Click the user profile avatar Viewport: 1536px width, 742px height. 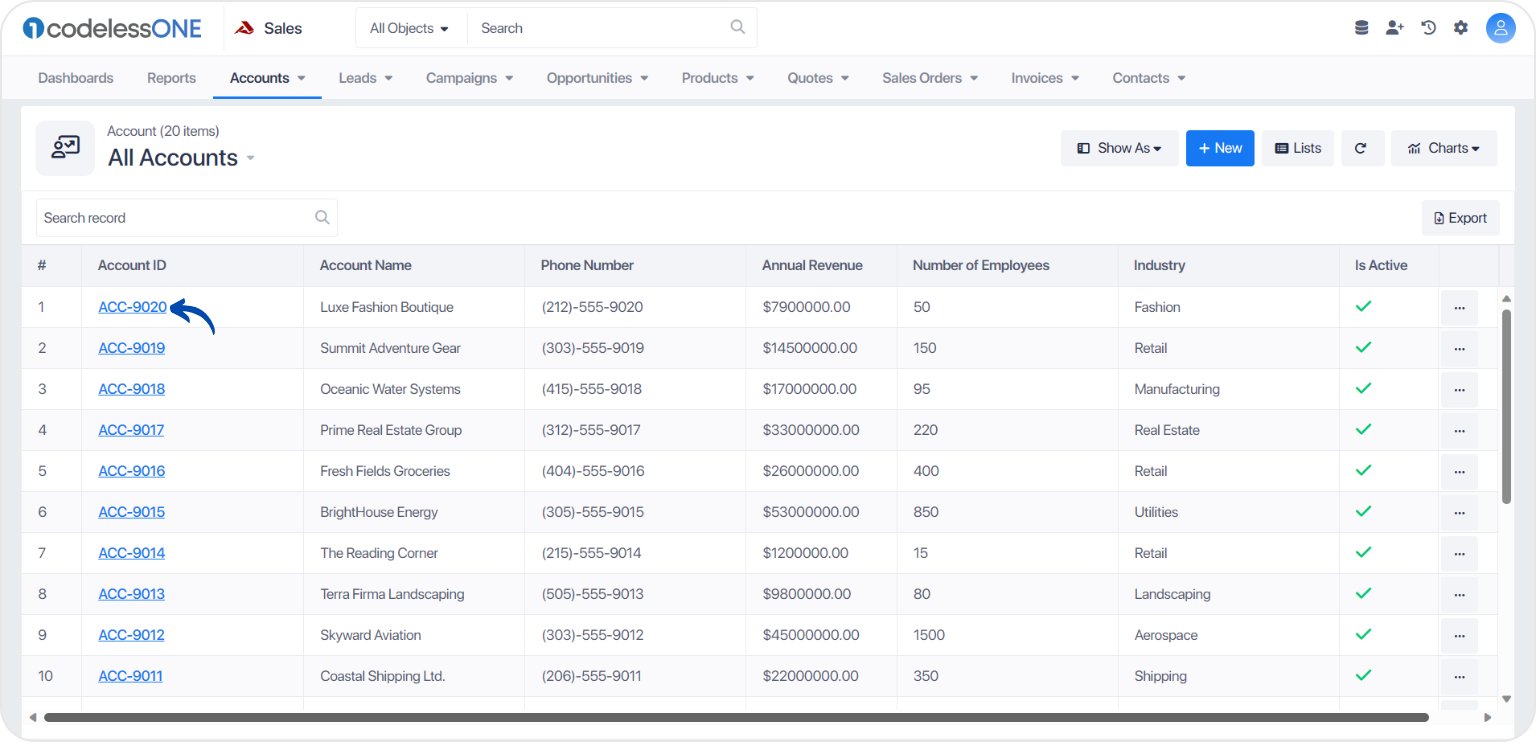1501,28
